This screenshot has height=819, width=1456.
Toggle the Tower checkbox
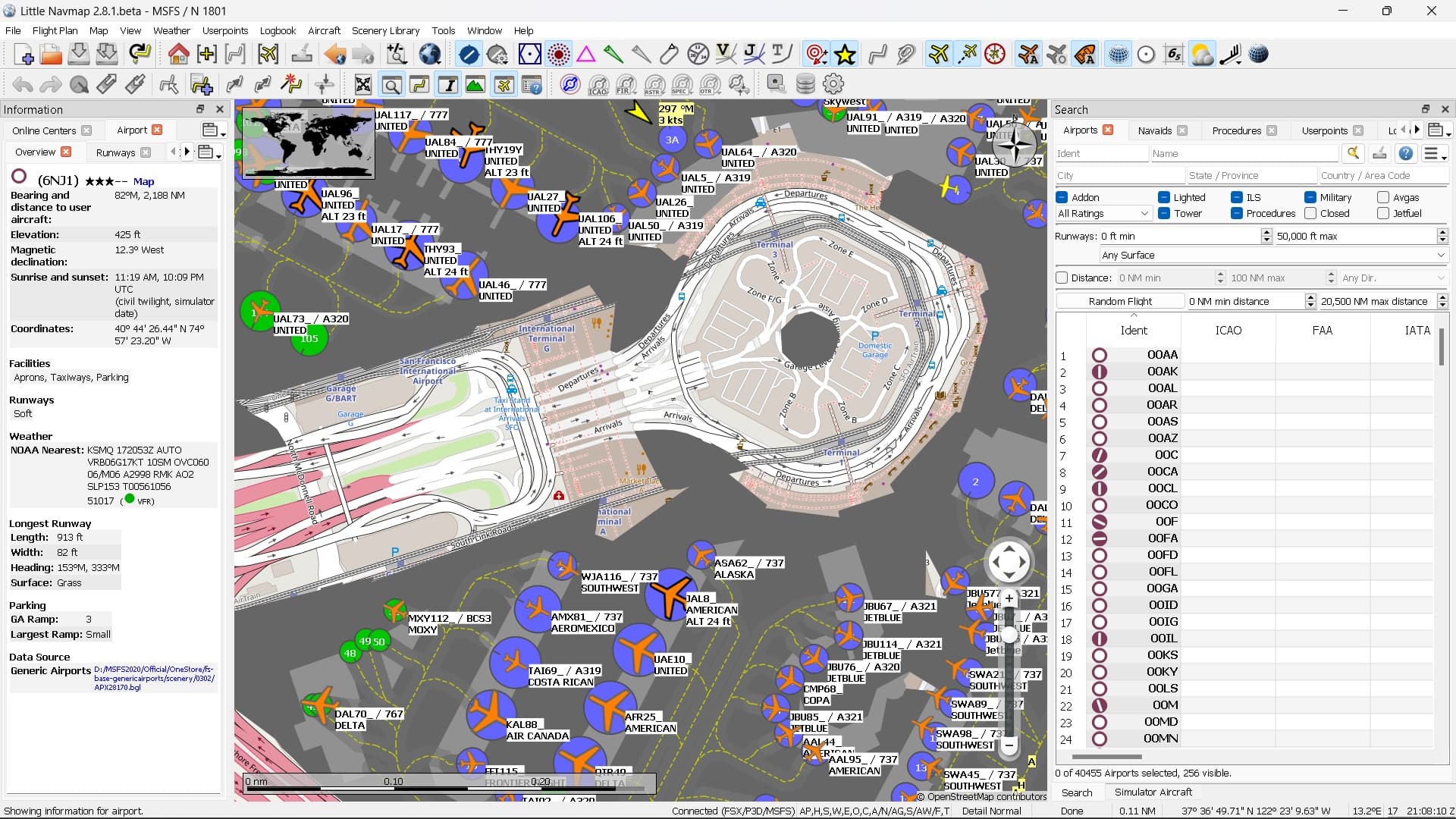[1163, 213]
